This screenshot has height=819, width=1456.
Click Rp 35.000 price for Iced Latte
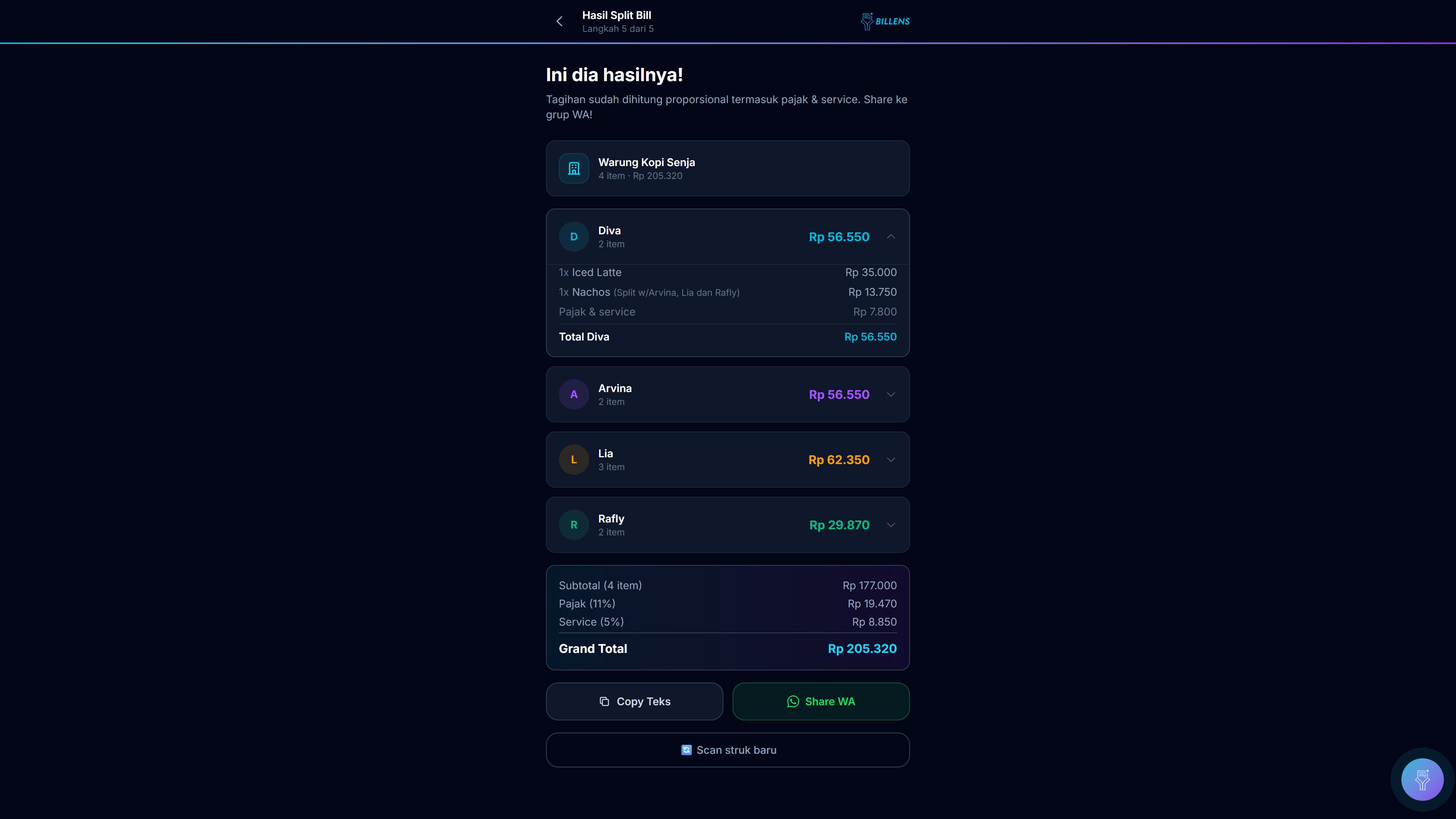coord(871,273)
